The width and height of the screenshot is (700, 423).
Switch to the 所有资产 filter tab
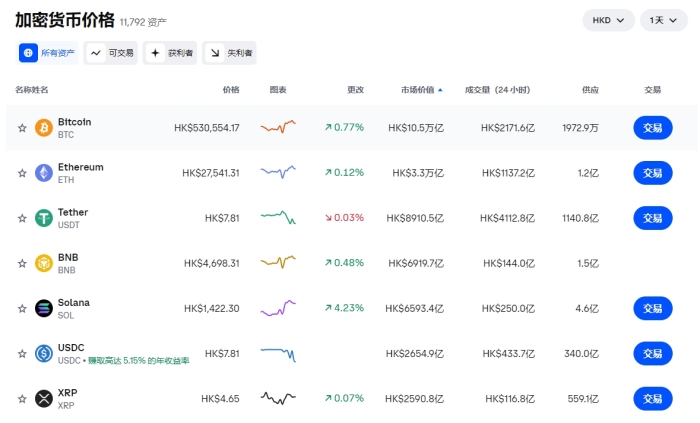click(x=47, y=53)
